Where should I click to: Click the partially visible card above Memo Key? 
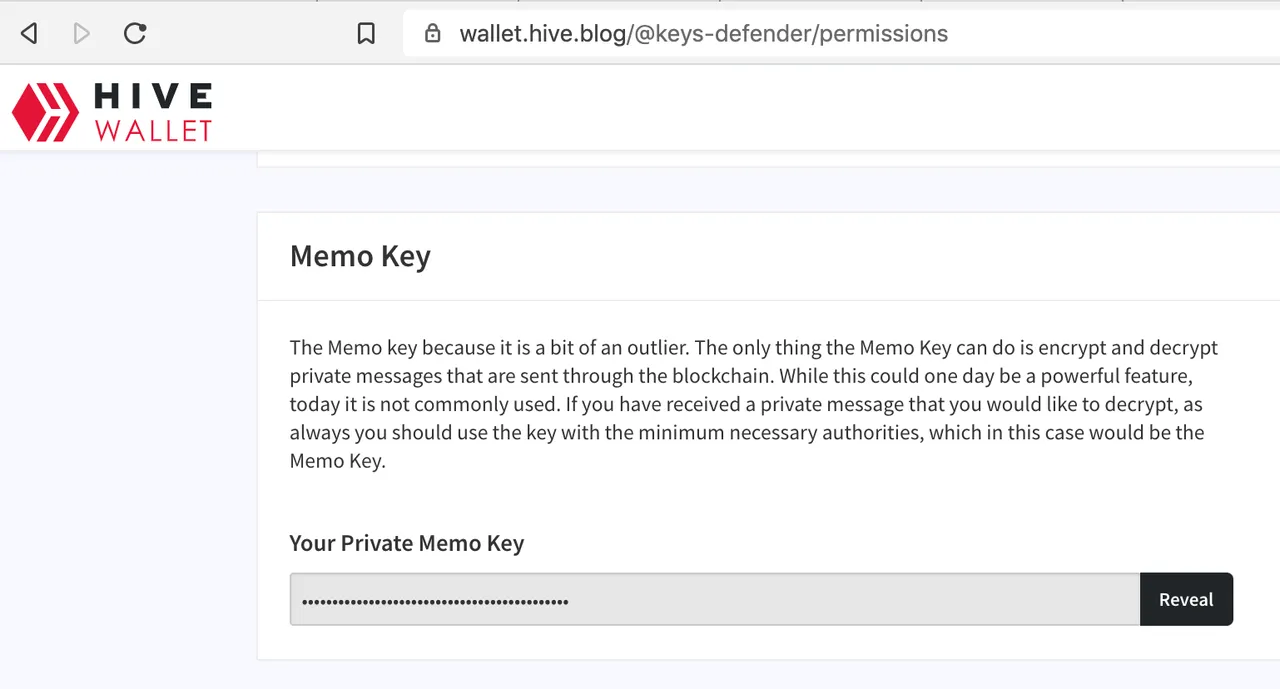tap(768, 159)
